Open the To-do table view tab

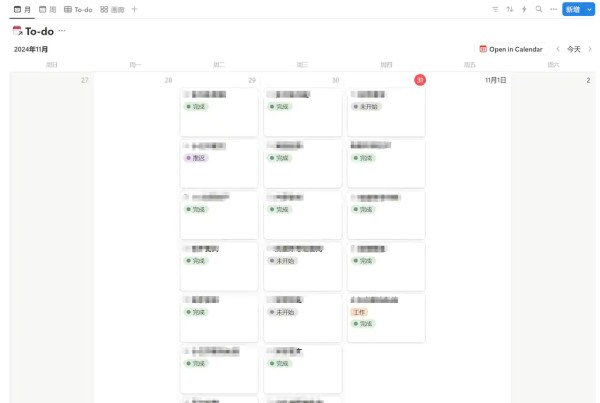(x=78, y=10)
